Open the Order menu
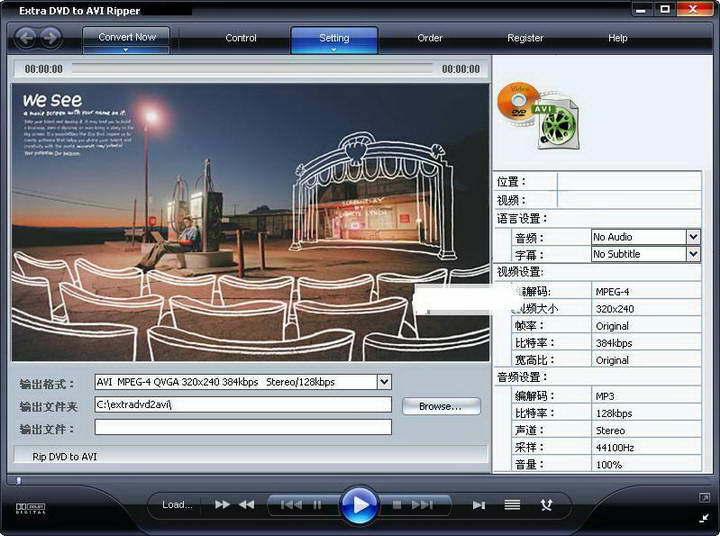Screen dimensions: 720x536 pyautogui.click(x=430, y=38)
